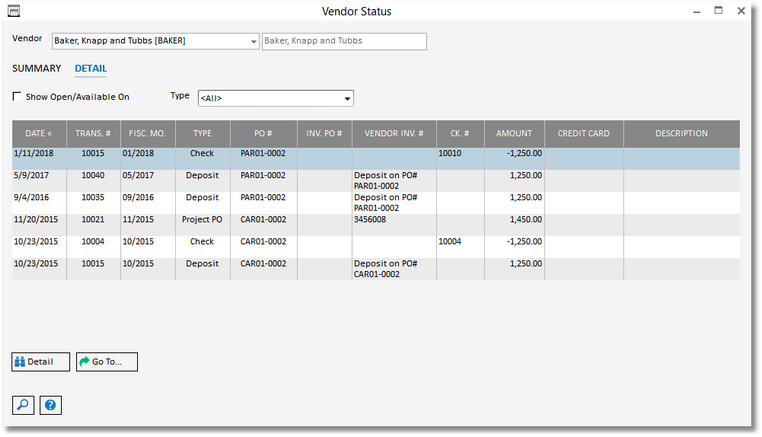Viewport: 762px width, 437px height.
Task: Click transaction number 10021
Action: (x=93, y=220)
